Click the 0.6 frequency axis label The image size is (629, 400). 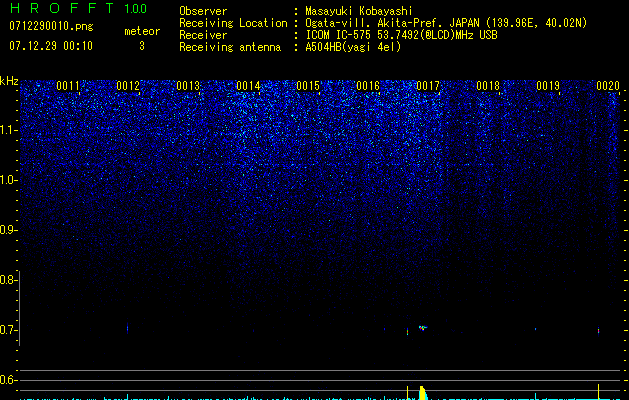[8, 380]
